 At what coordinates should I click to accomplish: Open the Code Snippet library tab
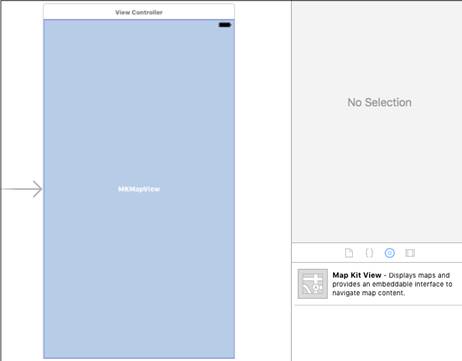coord(369,253)
